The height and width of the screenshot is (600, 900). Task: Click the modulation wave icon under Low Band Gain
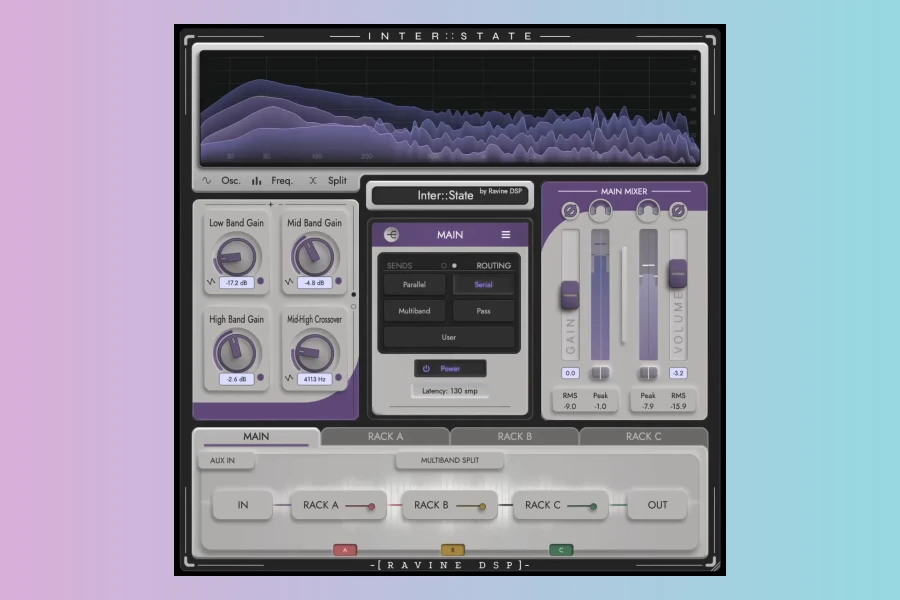211,282
